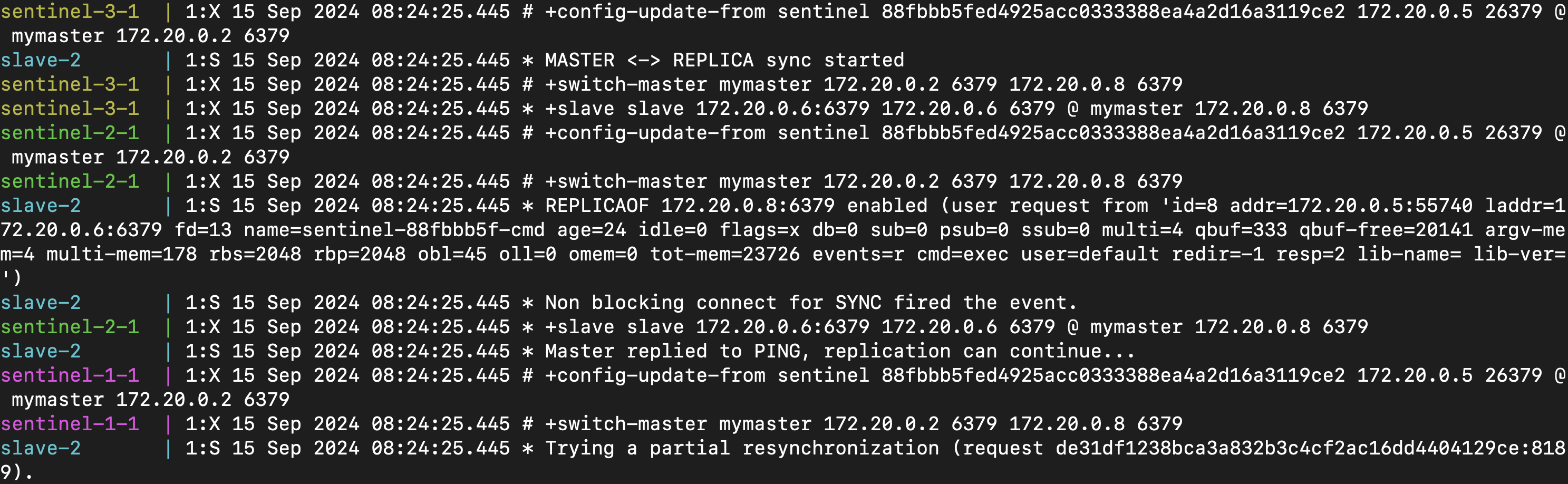
Task: Click the addr=172.20.0.5:55740 client address
Action: 1351,206
